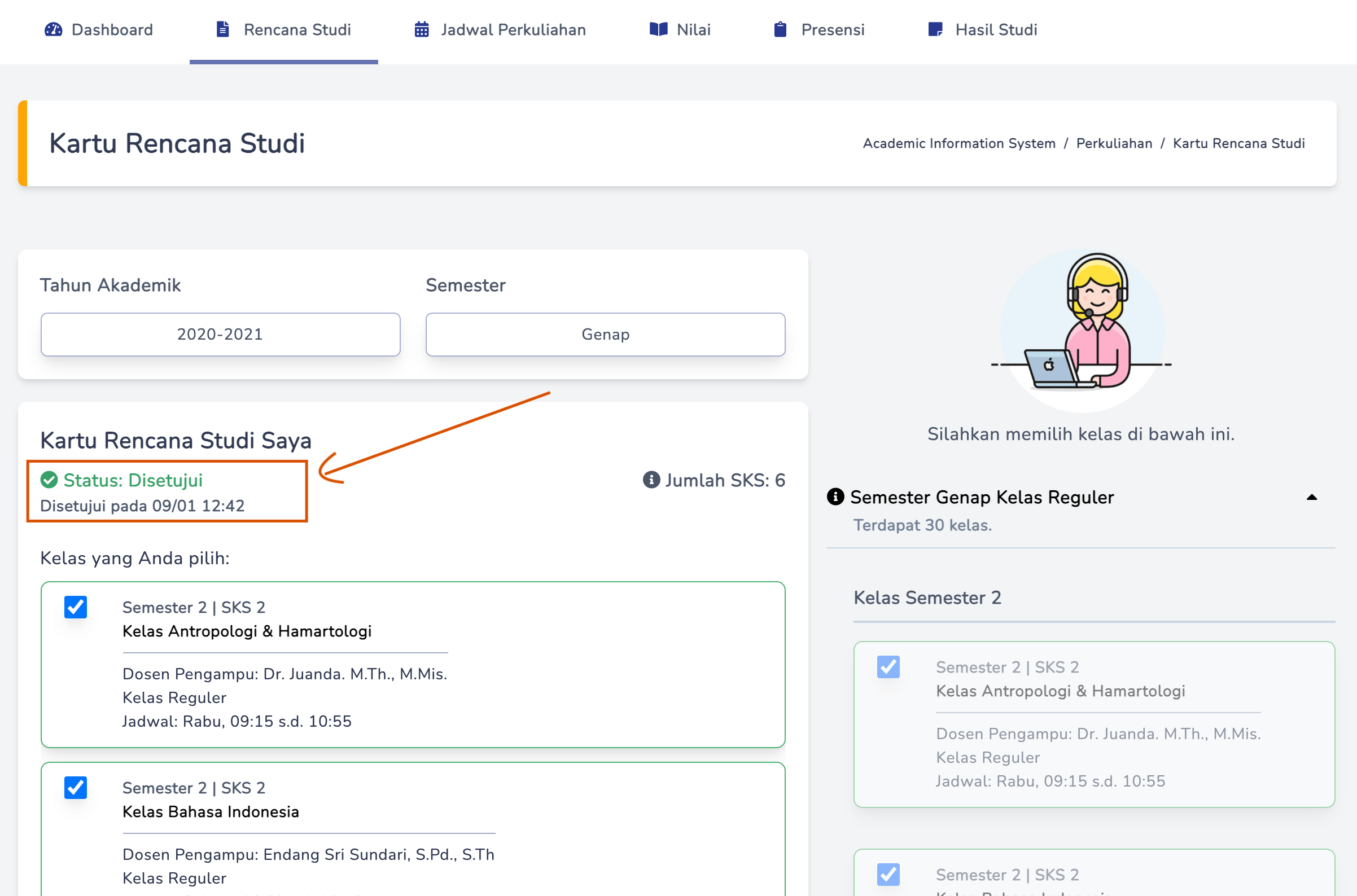Click the Kartu Rencana Studi Saya heading
Image resolution: width=1357 pixels, height=896 pixels.
coord(176,441)
